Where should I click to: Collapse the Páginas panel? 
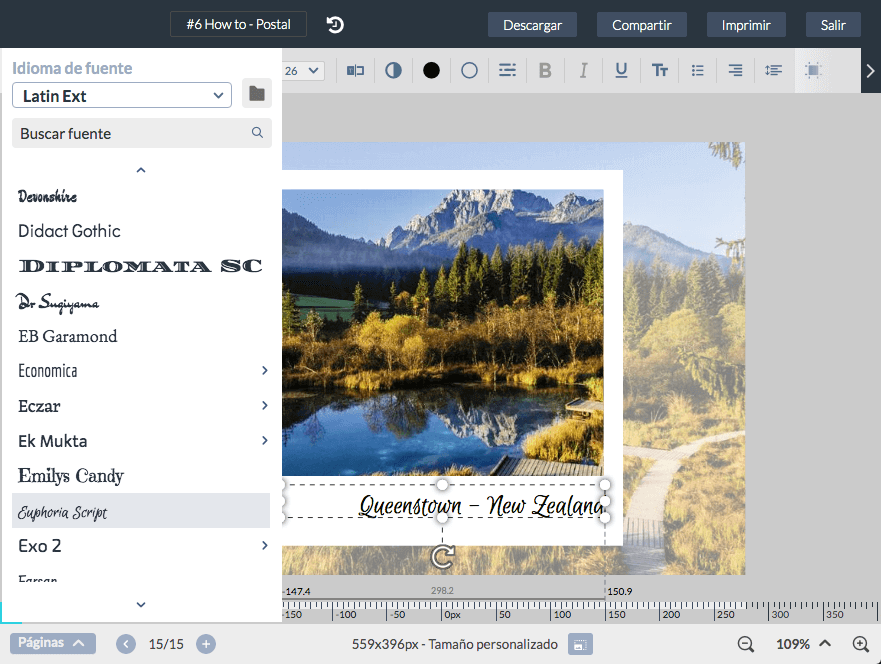(52, 643)
